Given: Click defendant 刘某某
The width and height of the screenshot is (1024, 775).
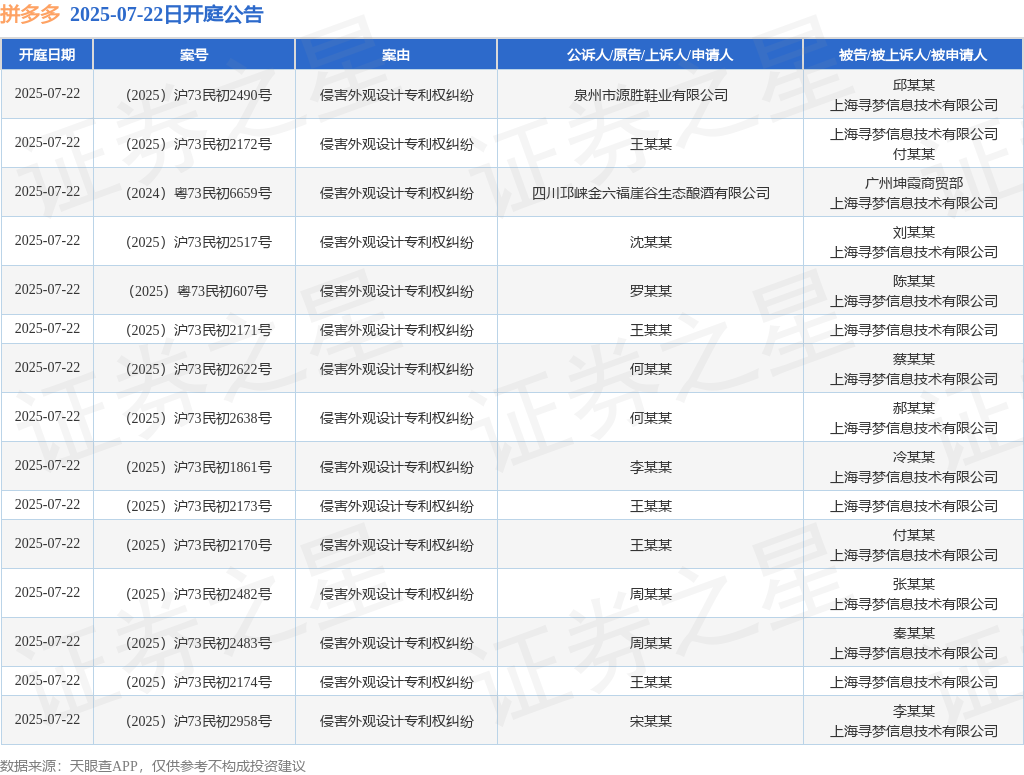Looking at the screenshot, I should [x=914, y=232].
